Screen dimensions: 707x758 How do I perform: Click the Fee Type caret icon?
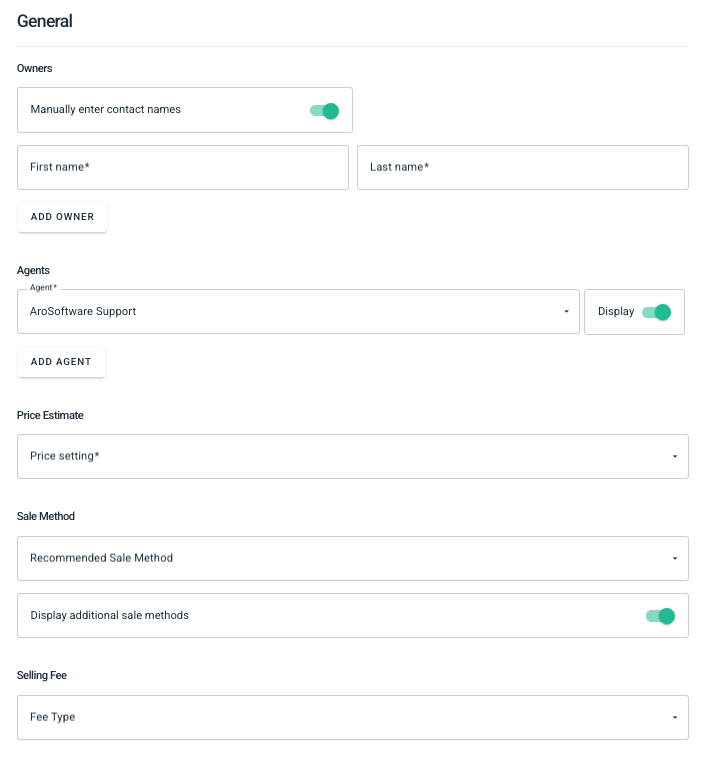pos(675,717)
